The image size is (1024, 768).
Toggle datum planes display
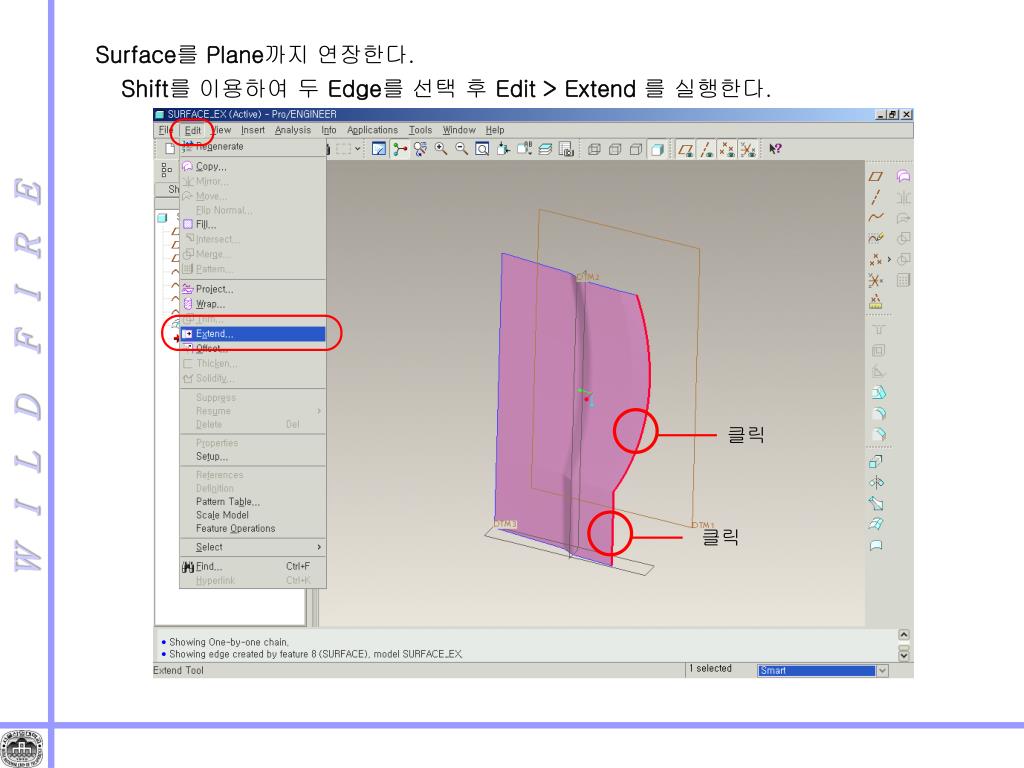click(686, 150)
